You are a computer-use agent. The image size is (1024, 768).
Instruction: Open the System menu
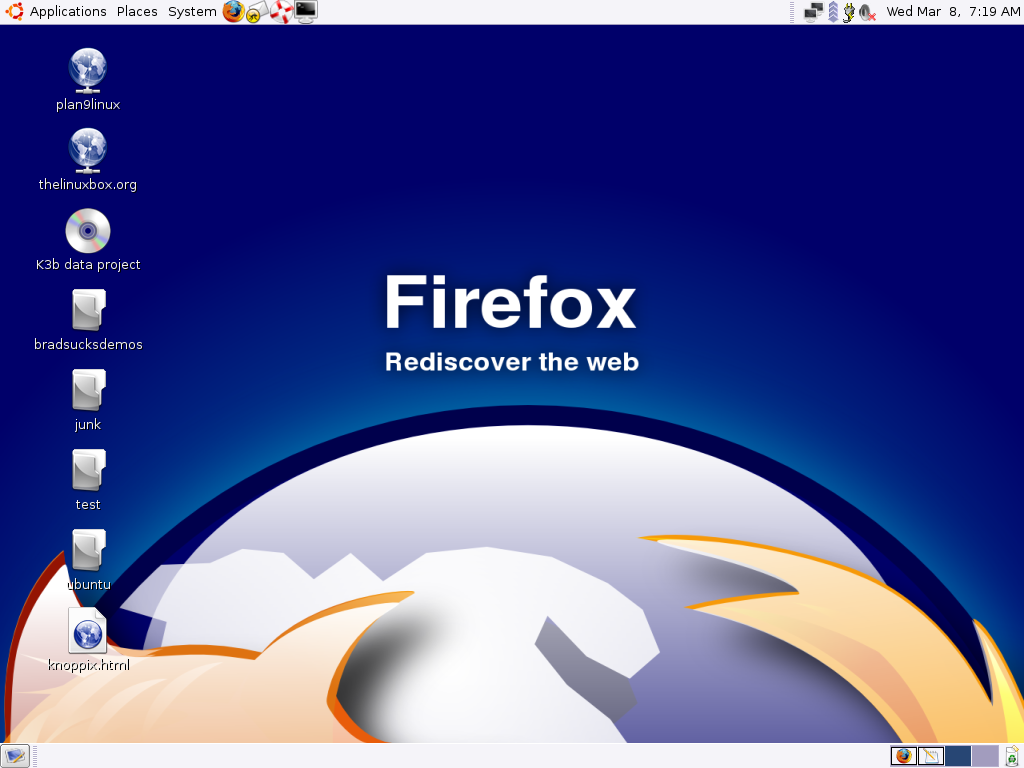coord(192,12)
